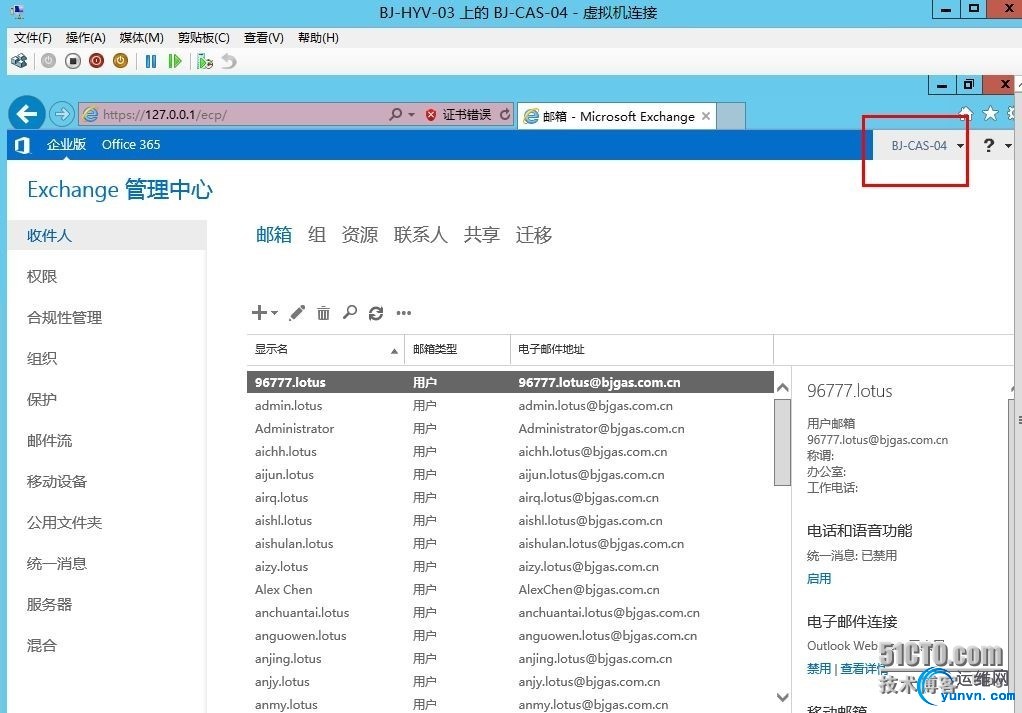This screenshot has height=713, width=1022.
Task: Click the pencil edit mailbox icon
Action: pos(297,313)
